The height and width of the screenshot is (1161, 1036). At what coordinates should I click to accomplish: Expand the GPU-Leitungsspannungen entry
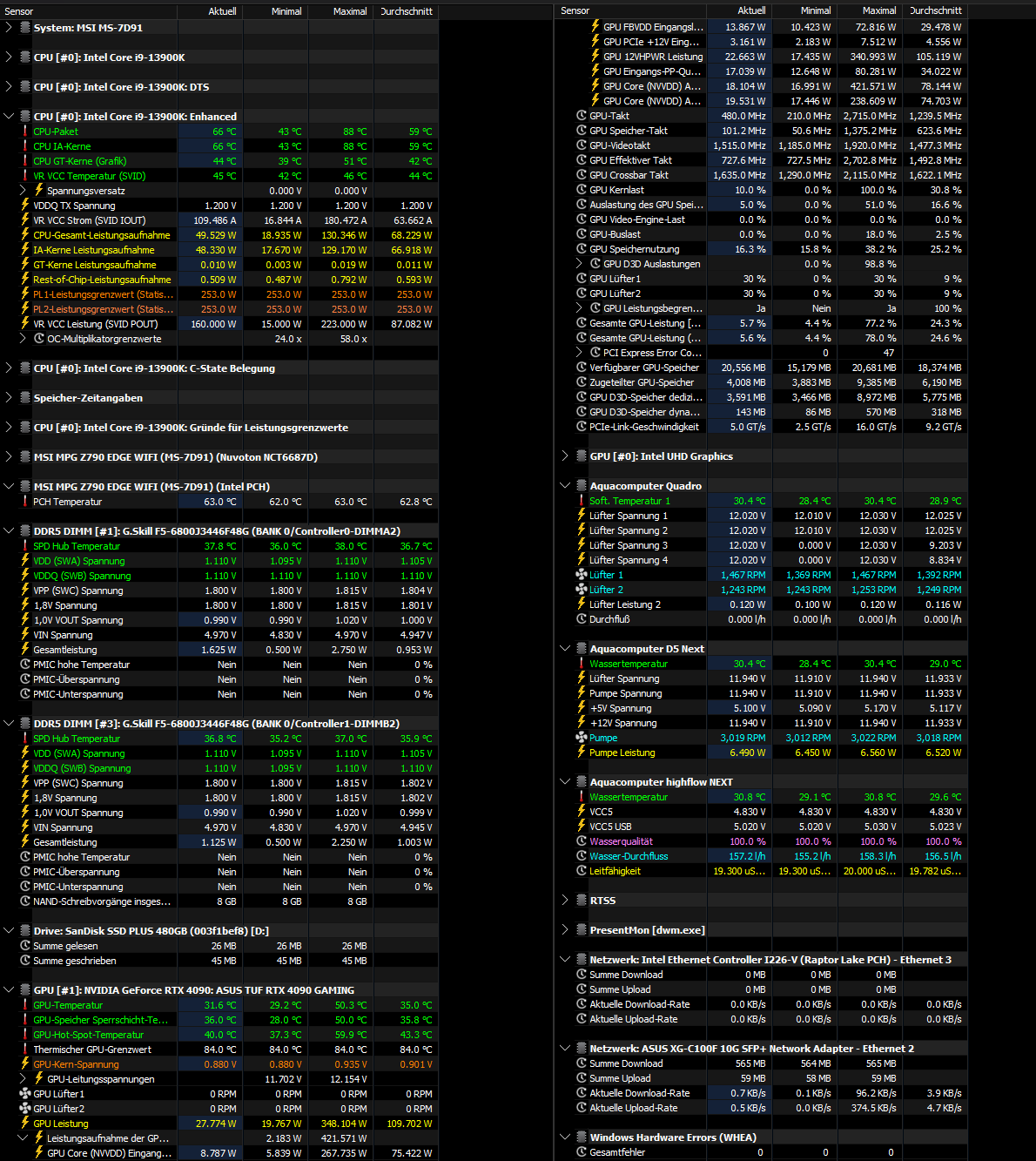[x=23, y=1079]
